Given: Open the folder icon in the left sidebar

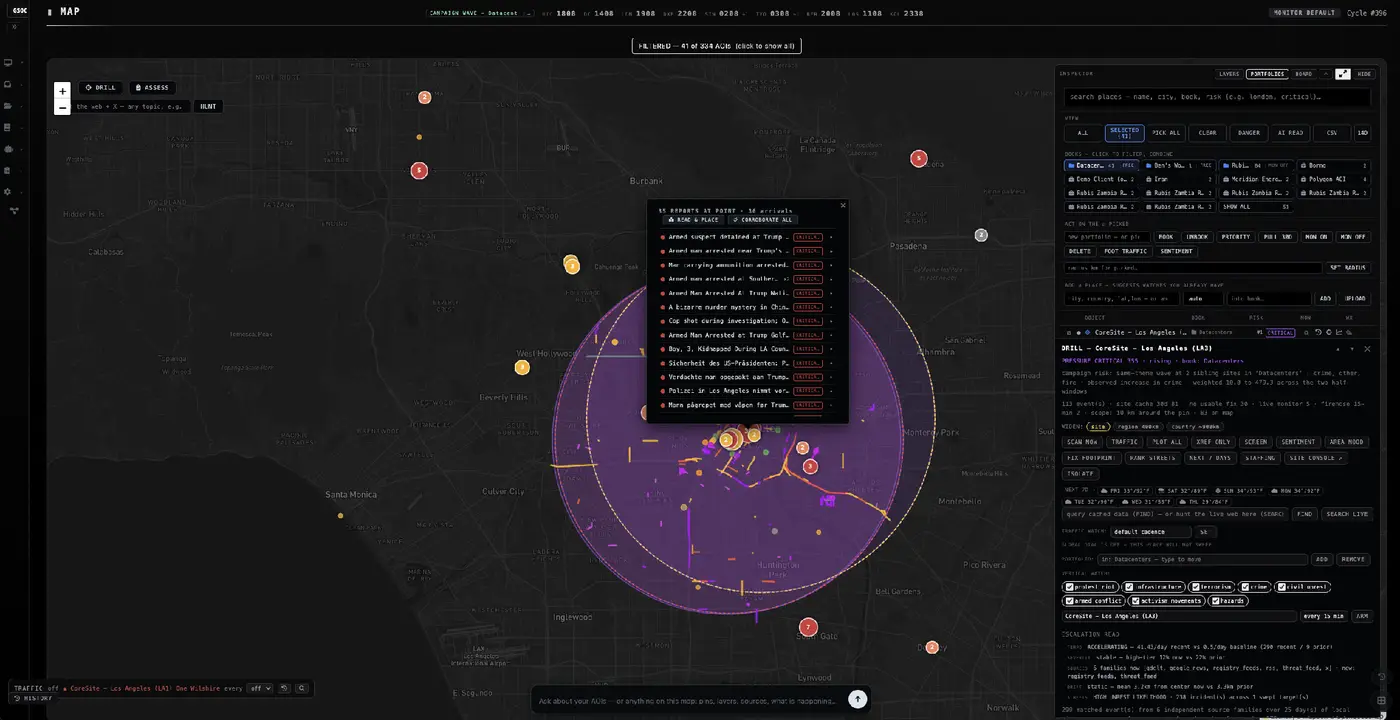Looking at the screenshot, I should click(x=8, y=106).
